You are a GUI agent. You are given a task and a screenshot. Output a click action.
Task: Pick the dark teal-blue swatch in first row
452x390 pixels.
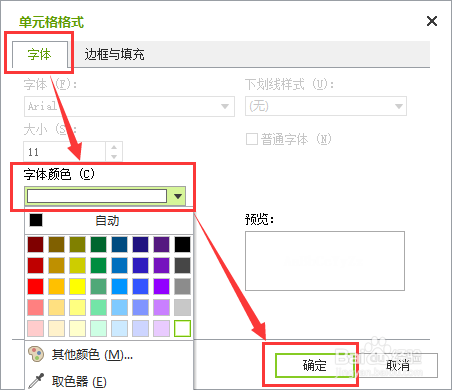pos(120,245)
